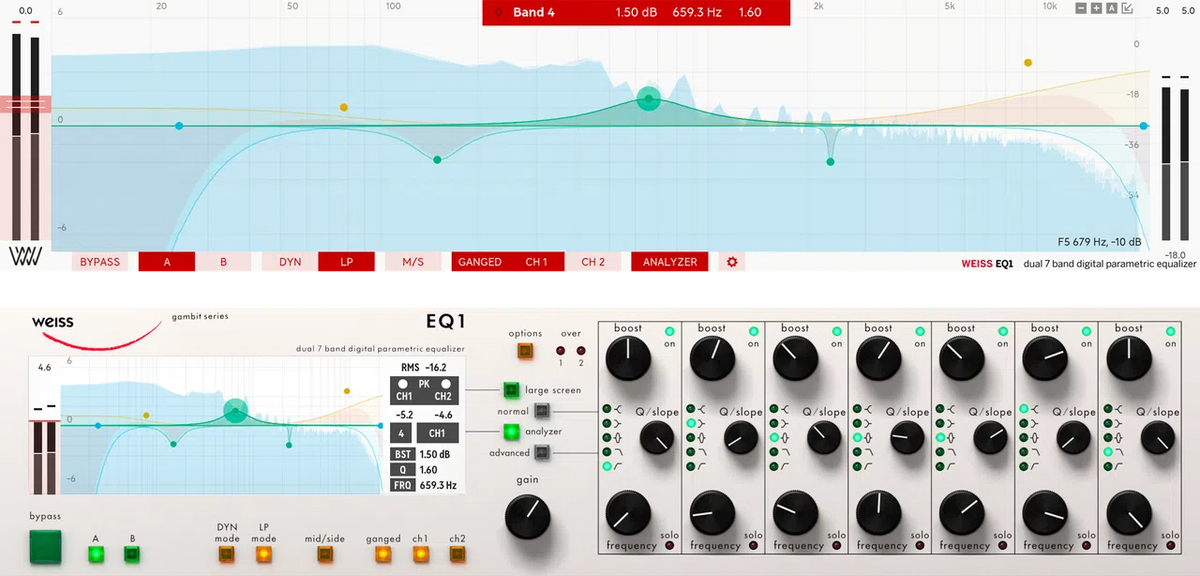The height and width of the screenshot is (576, 1200).
Task: Click the fit-display arrow icon beside the A icon
Action: click(1127, 8)
